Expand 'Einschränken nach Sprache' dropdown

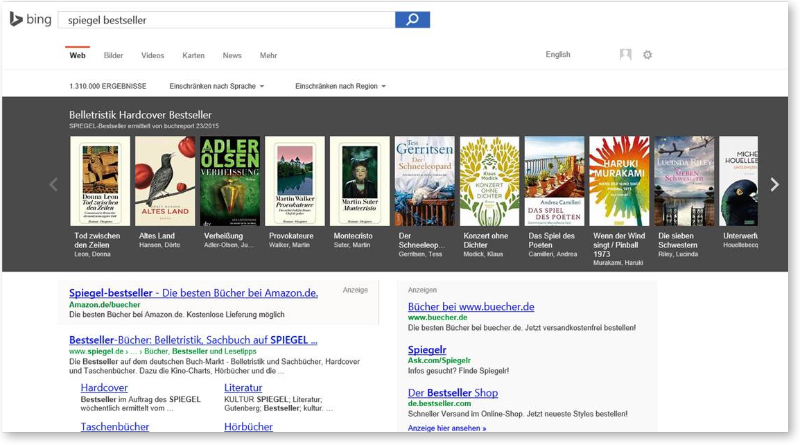tap(217, 86)
